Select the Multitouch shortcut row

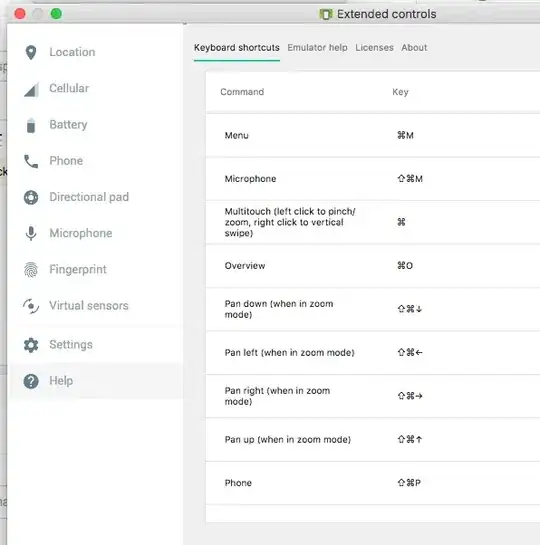click(x=373, y=222)
